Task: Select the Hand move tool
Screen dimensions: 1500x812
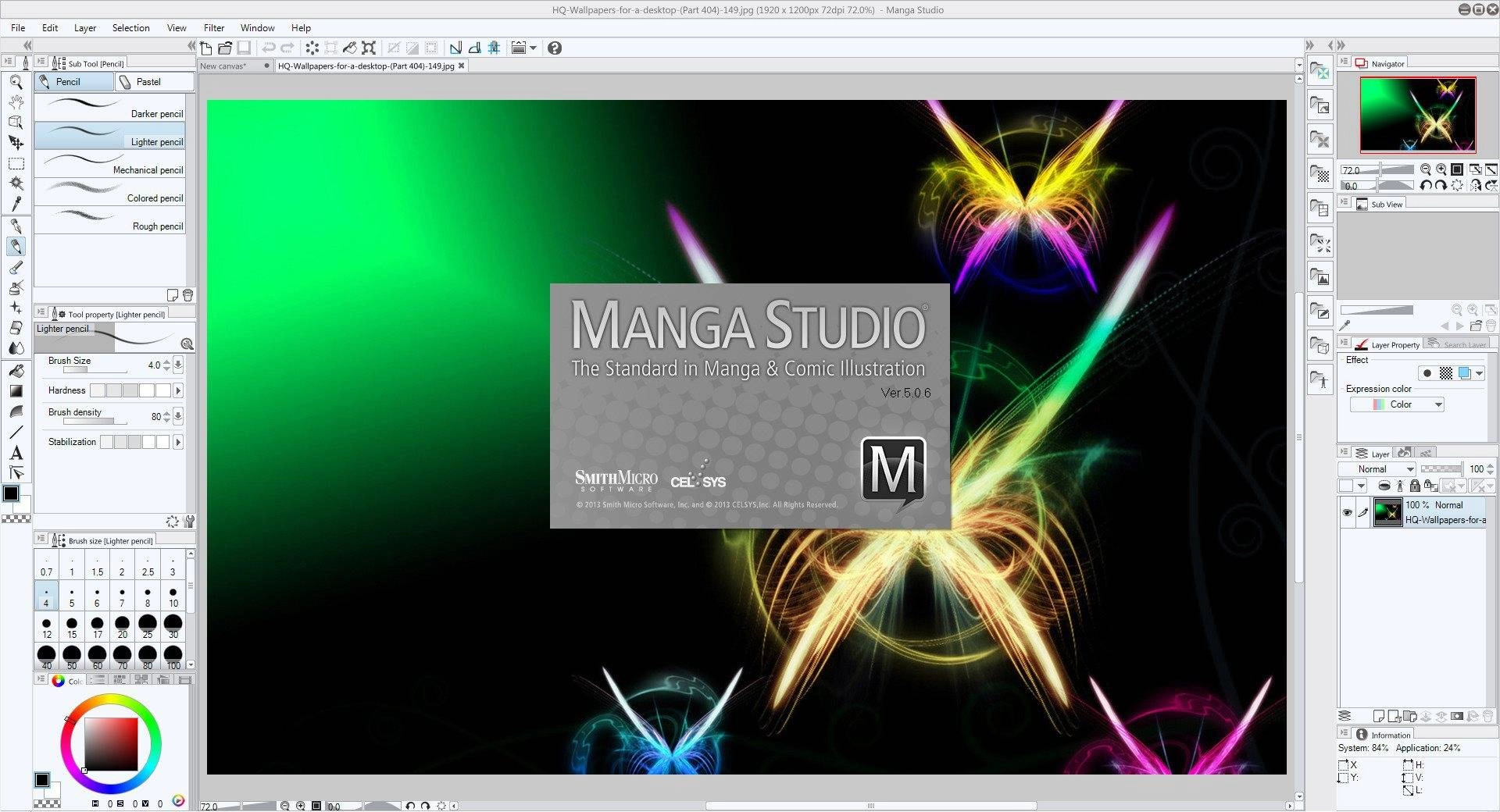Action: 16,101
